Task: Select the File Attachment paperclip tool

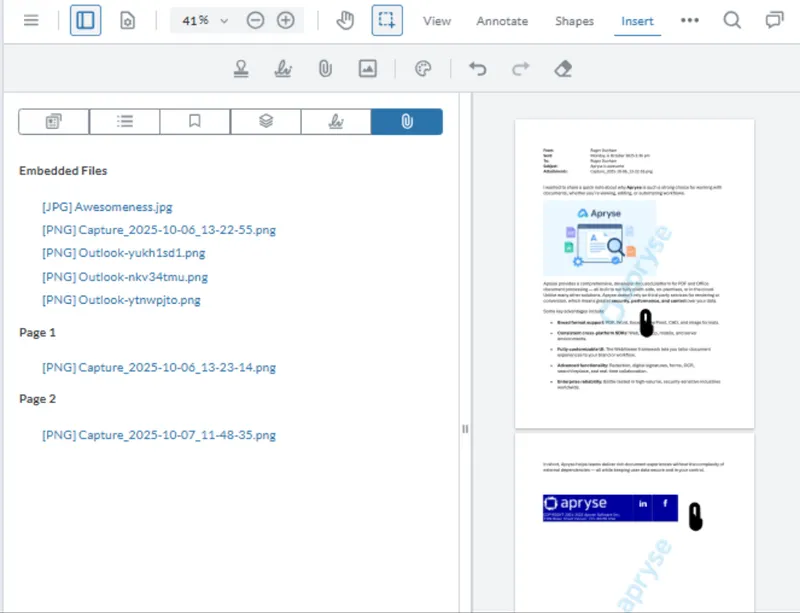Action: 326,68
